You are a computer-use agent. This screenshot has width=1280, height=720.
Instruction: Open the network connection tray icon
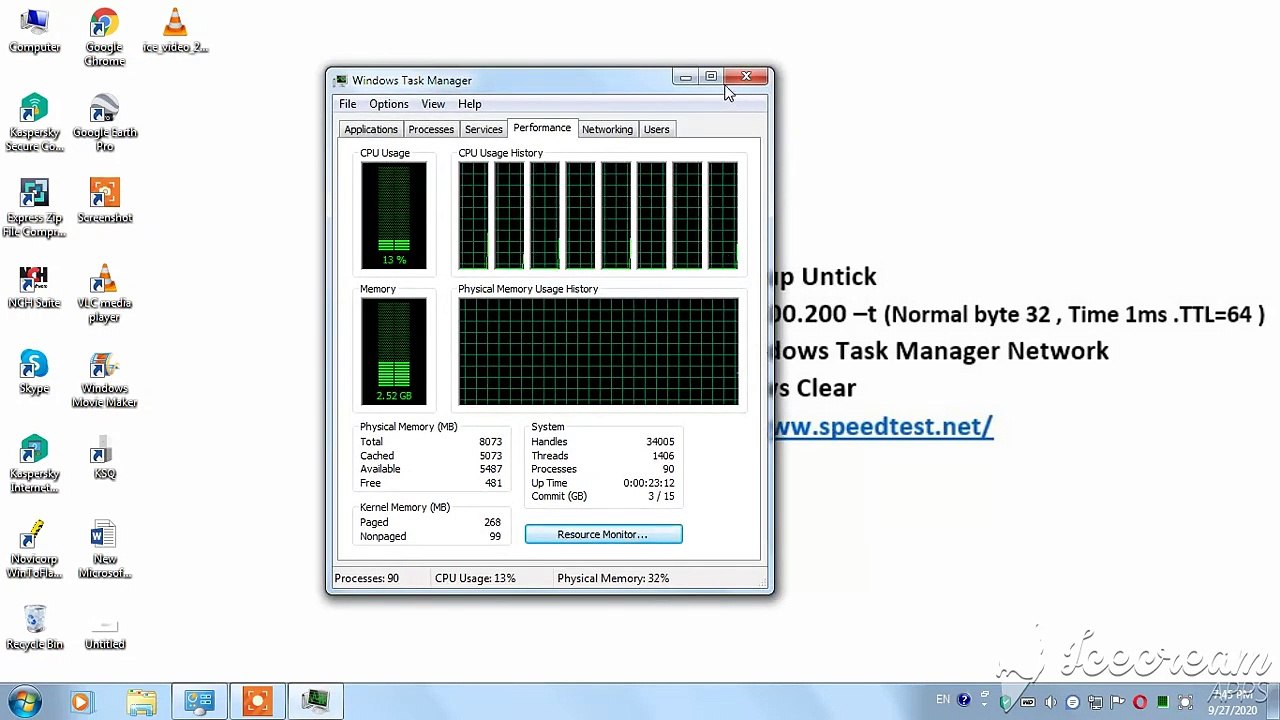(1095, 702)
